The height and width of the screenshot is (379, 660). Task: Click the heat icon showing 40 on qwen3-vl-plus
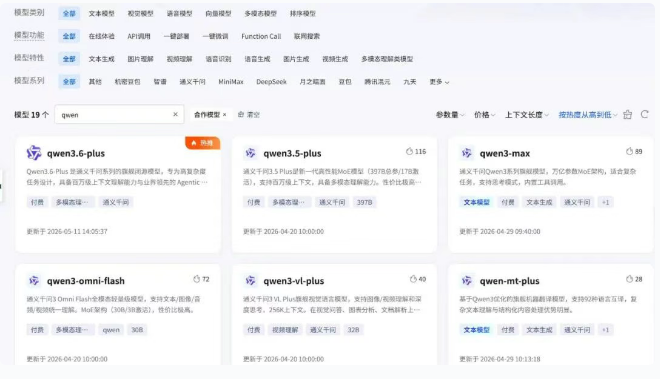click(413, 279)
